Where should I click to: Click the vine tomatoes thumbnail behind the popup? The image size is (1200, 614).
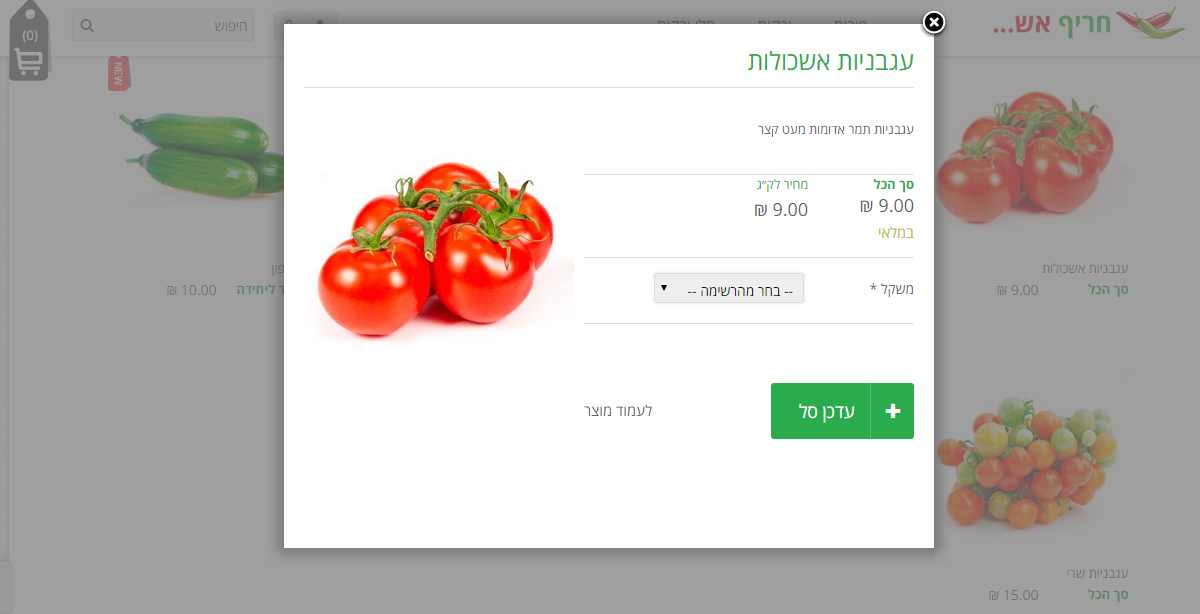coord(1032,160)
